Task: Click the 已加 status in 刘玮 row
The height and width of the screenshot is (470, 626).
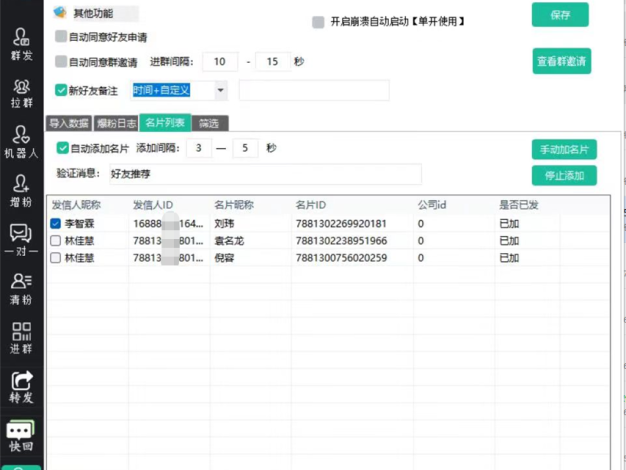Action: point(509,224)
